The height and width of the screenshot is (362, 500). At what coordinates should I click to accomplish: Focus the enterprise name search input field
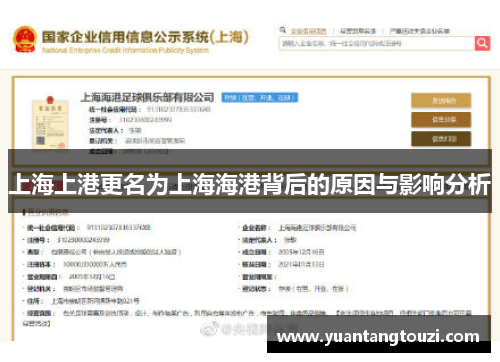pos(377,43)
